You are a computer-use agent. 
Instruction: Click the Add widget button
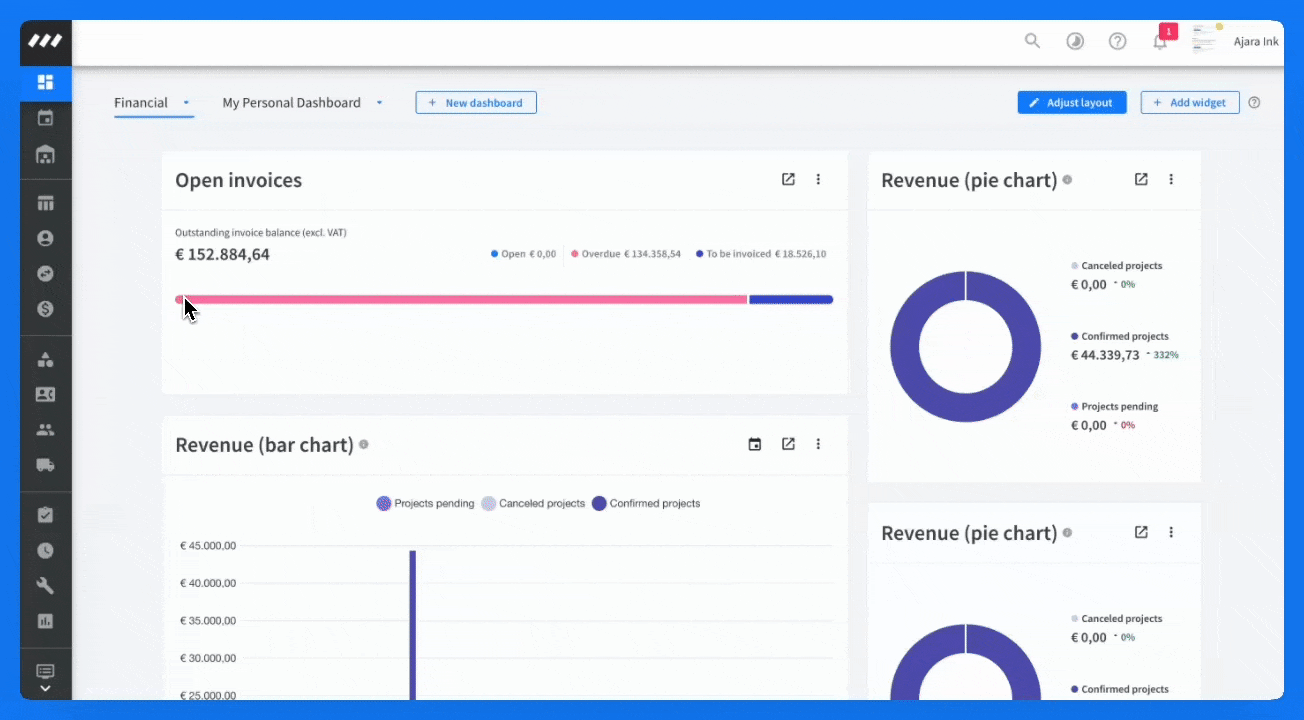(x=1190, y=102)
